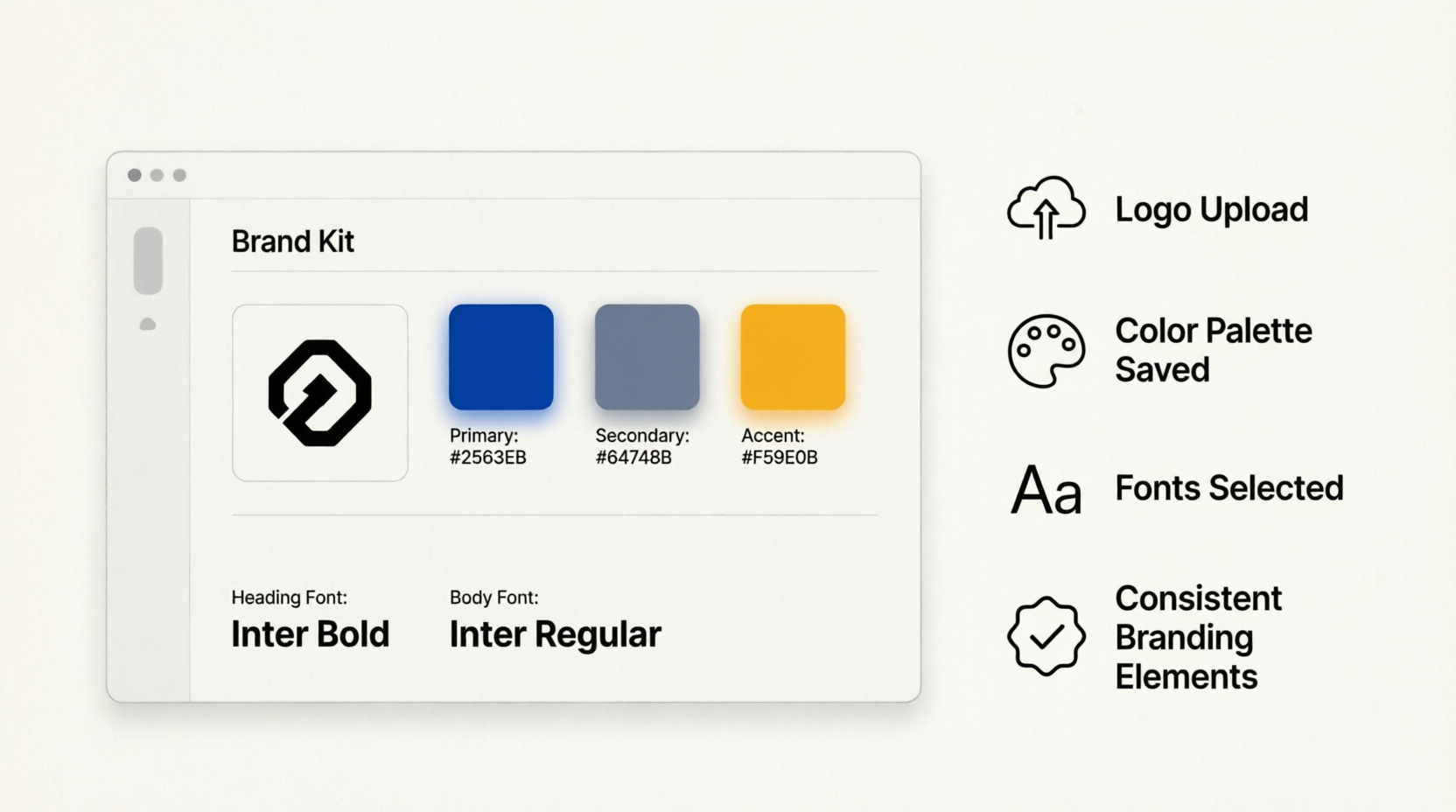Click the Primary: #2563EB label
Image resolution: width=1456 pixels, height=812 pixels.
488,446
